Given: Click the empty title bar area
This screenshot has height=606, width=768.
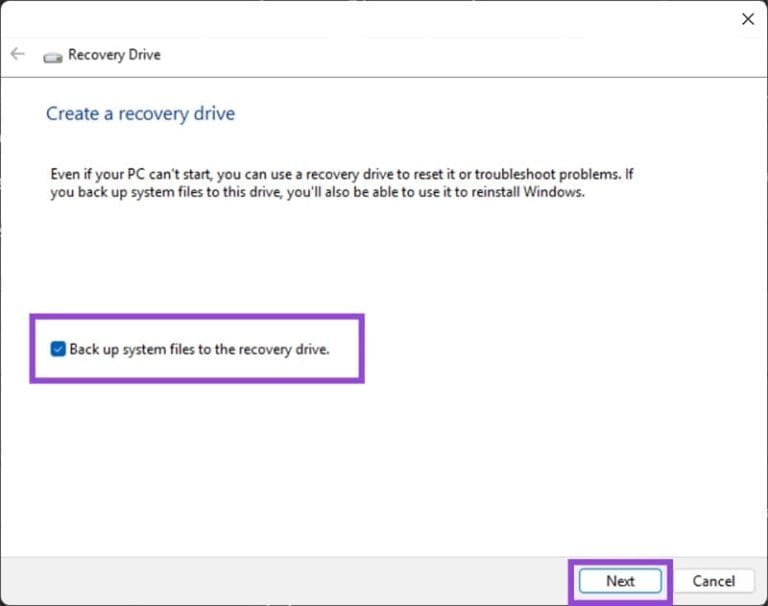Looking at the screenshot, I should [400, 19].
